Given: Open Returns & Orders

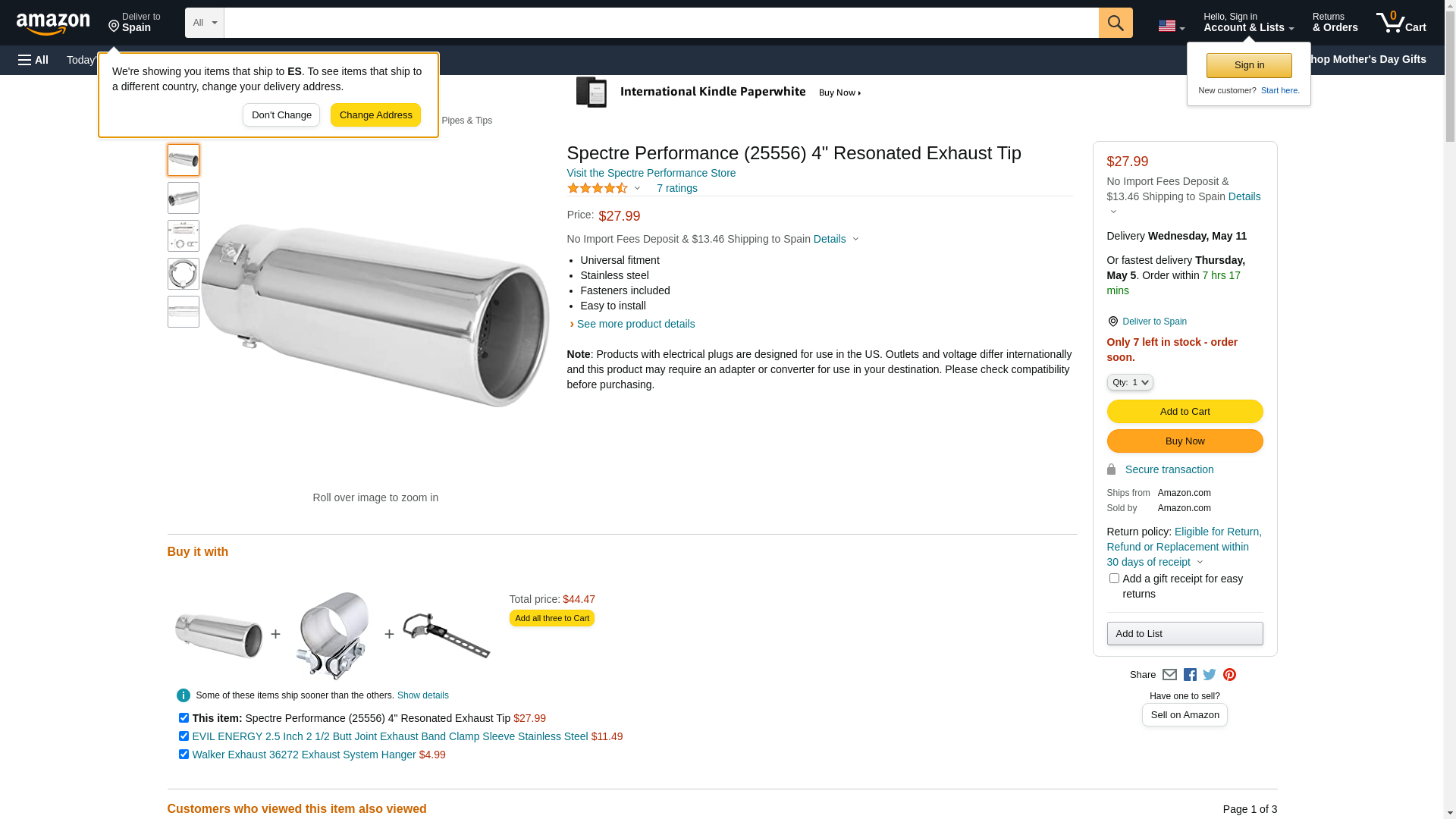Looking at the screenshot, I should [x=1335, y=23].
